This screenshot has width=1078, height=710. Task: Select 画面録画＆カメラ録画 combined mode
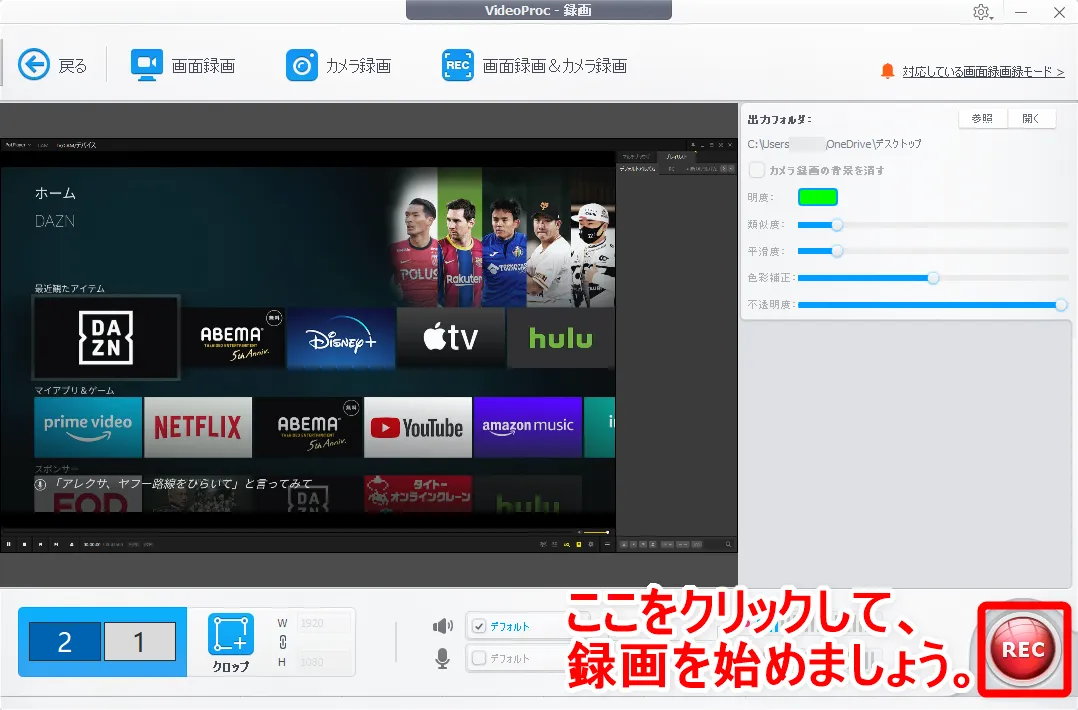coord(534,65)
